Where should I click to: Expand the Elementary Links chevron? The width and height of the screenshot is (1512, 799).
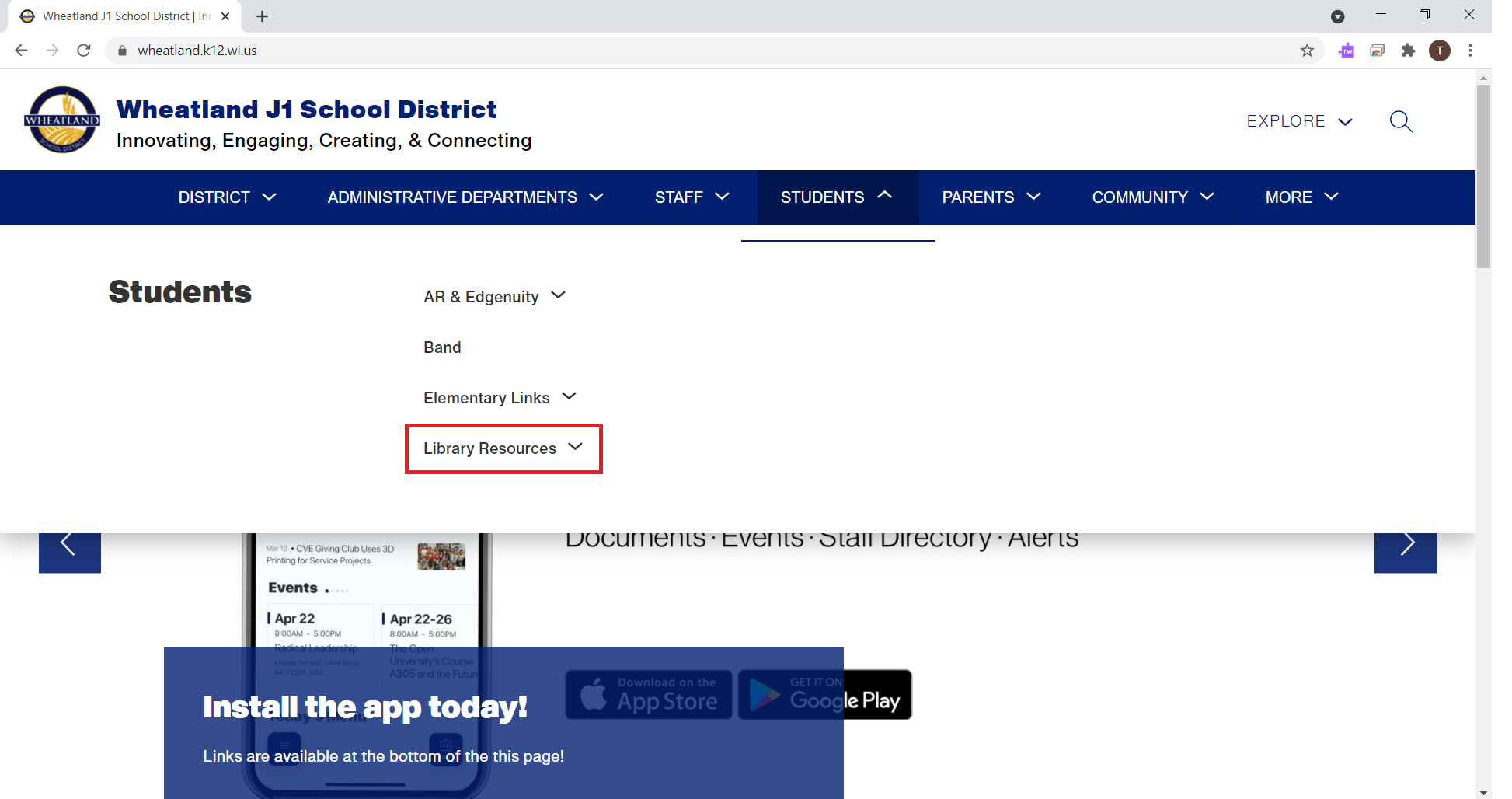click(569, 396)
